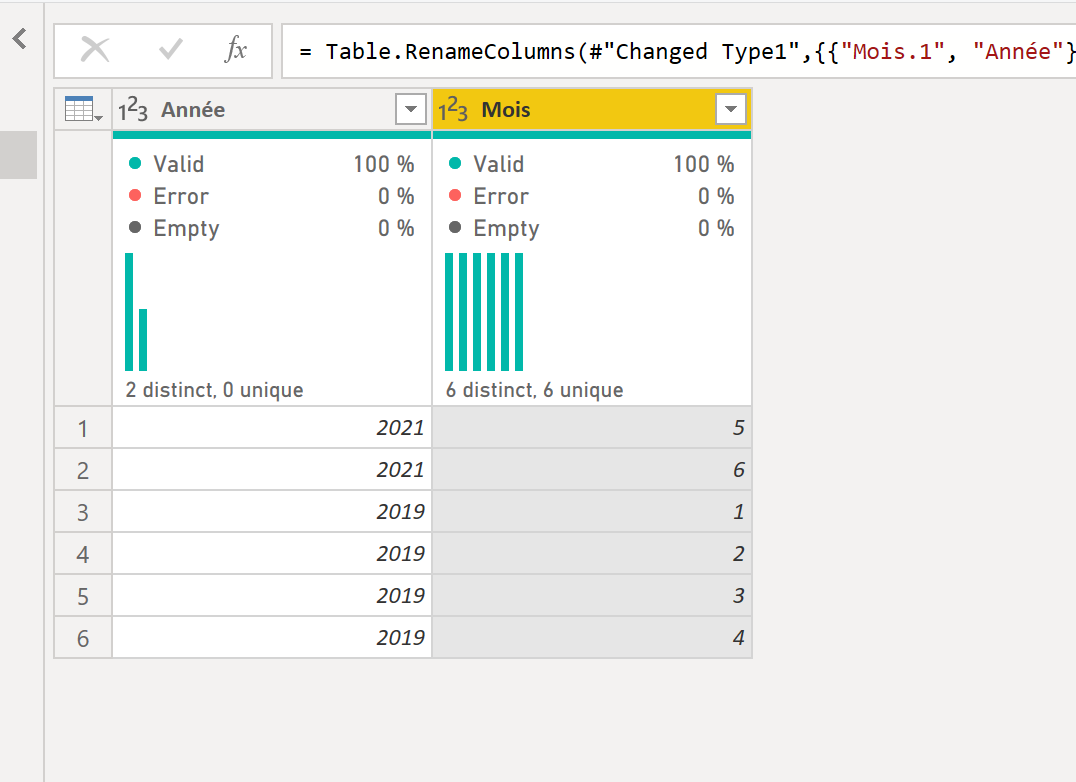The image size is (1076, 782).
Task: Cancel the formula edit with the X icon
Action: pos(95,50)
